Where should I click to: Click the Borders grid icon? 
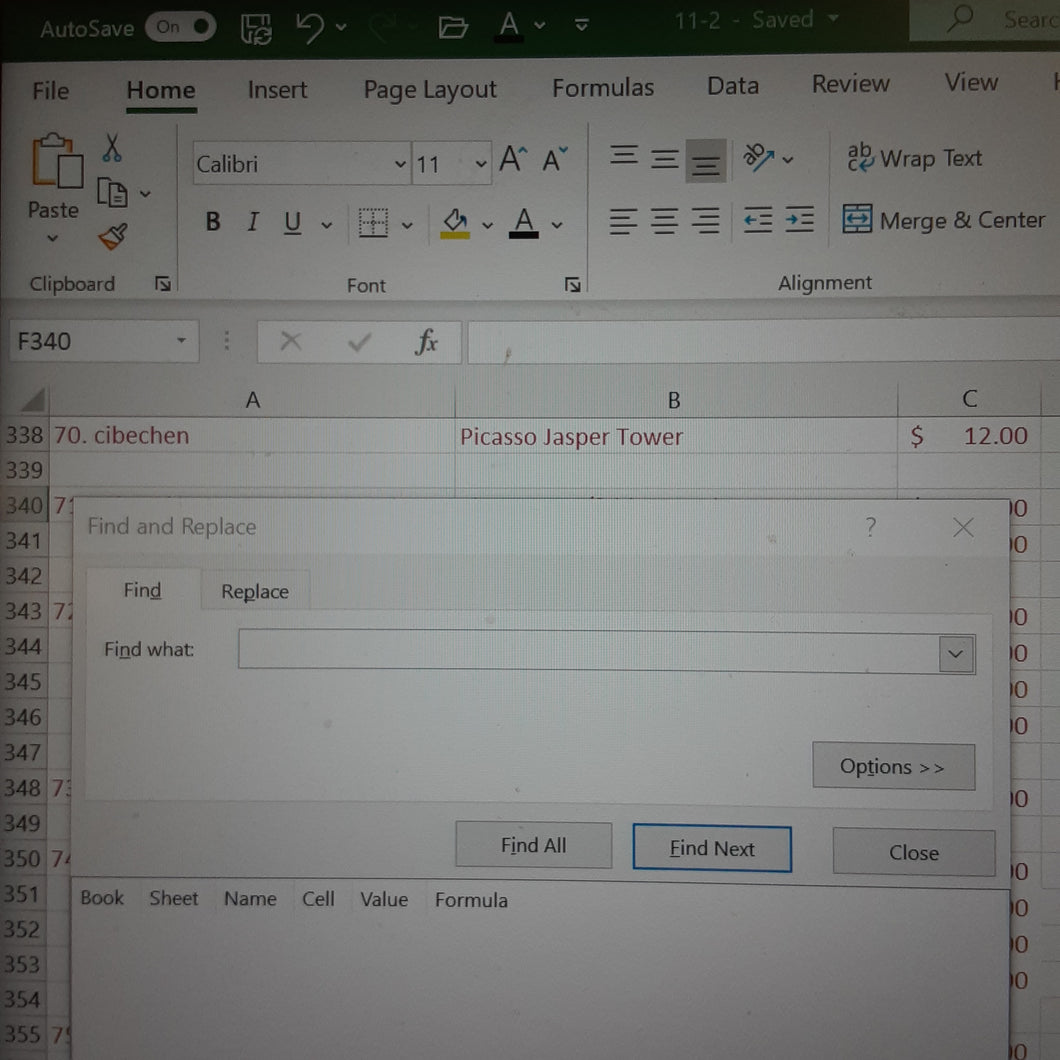(373, 223)
